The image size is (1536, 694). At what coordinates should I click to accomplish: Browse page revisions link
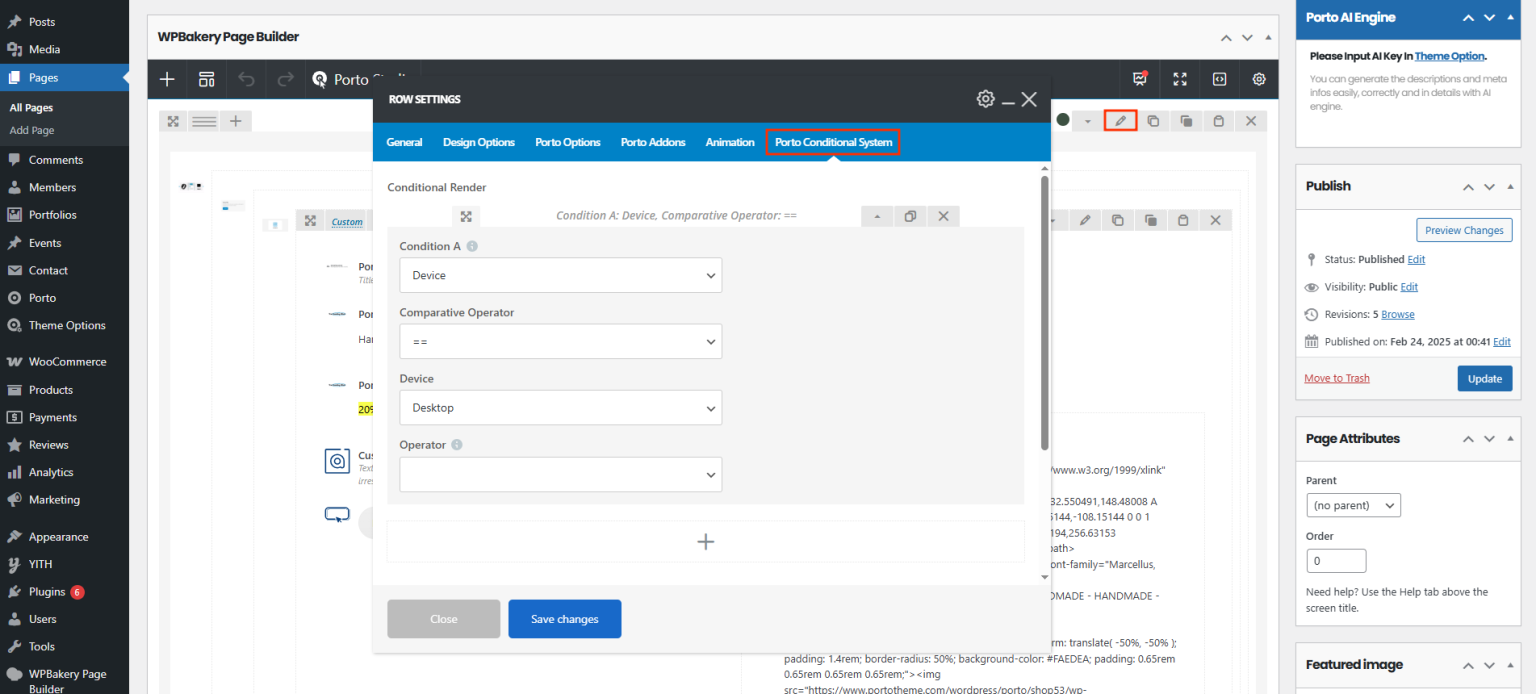pos(1398,314)
